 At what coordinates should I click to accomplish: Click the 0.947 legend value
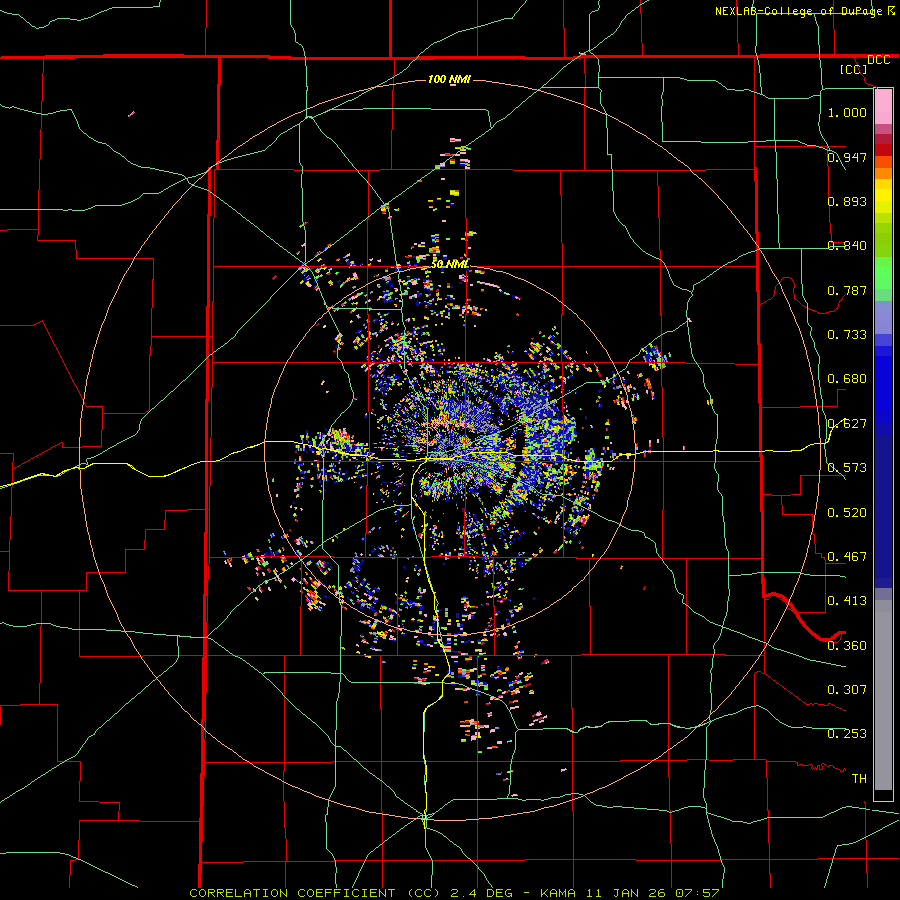[x=847, y=157]
